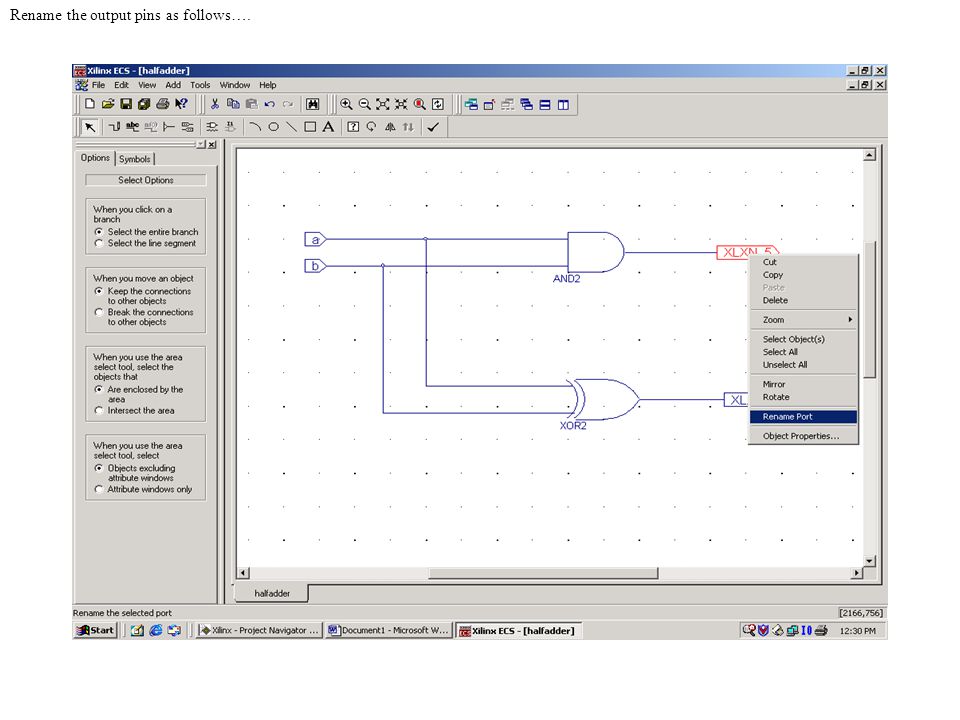Click the Copy toolbar icon
The height and width of the screenshot is (720, 960).
[233, 104]
